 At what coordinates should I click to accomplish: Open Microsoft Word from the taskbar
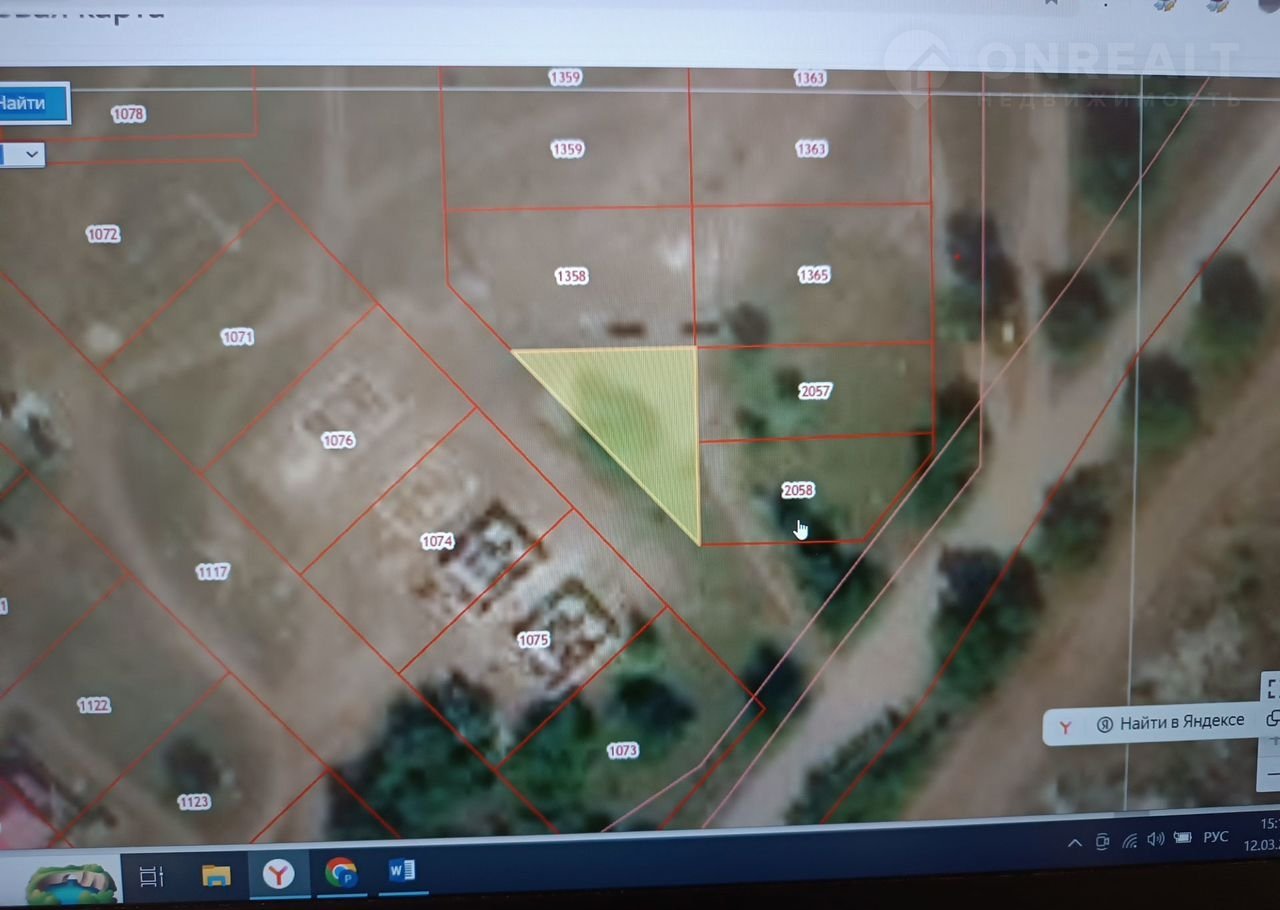402,871
